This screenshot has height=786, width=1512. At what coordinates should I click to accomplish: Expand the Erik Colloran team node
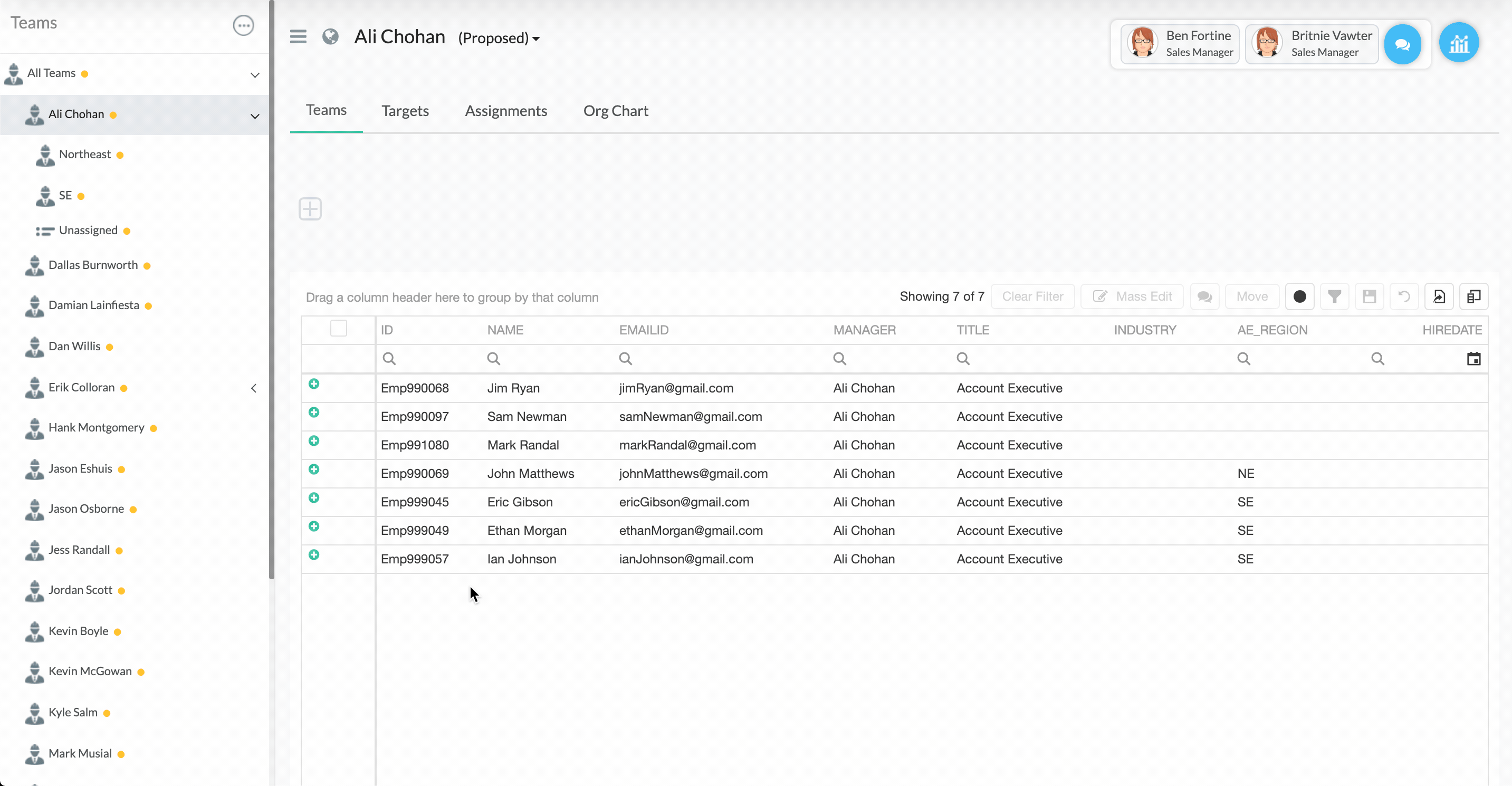point(254,388)
